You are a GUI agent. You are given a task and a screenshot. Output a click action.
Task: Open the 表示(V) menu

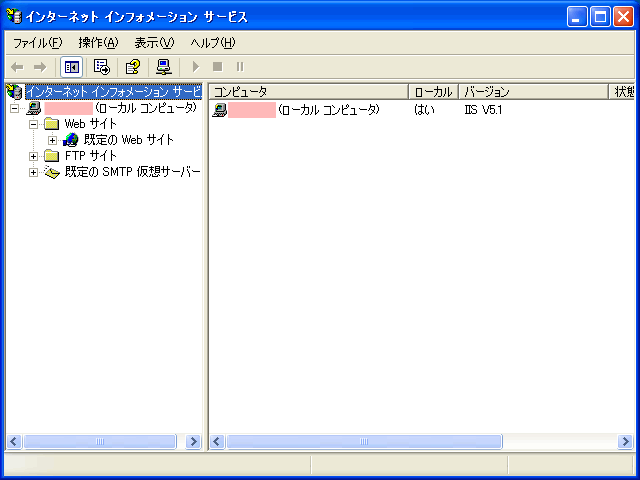(154, 42)
